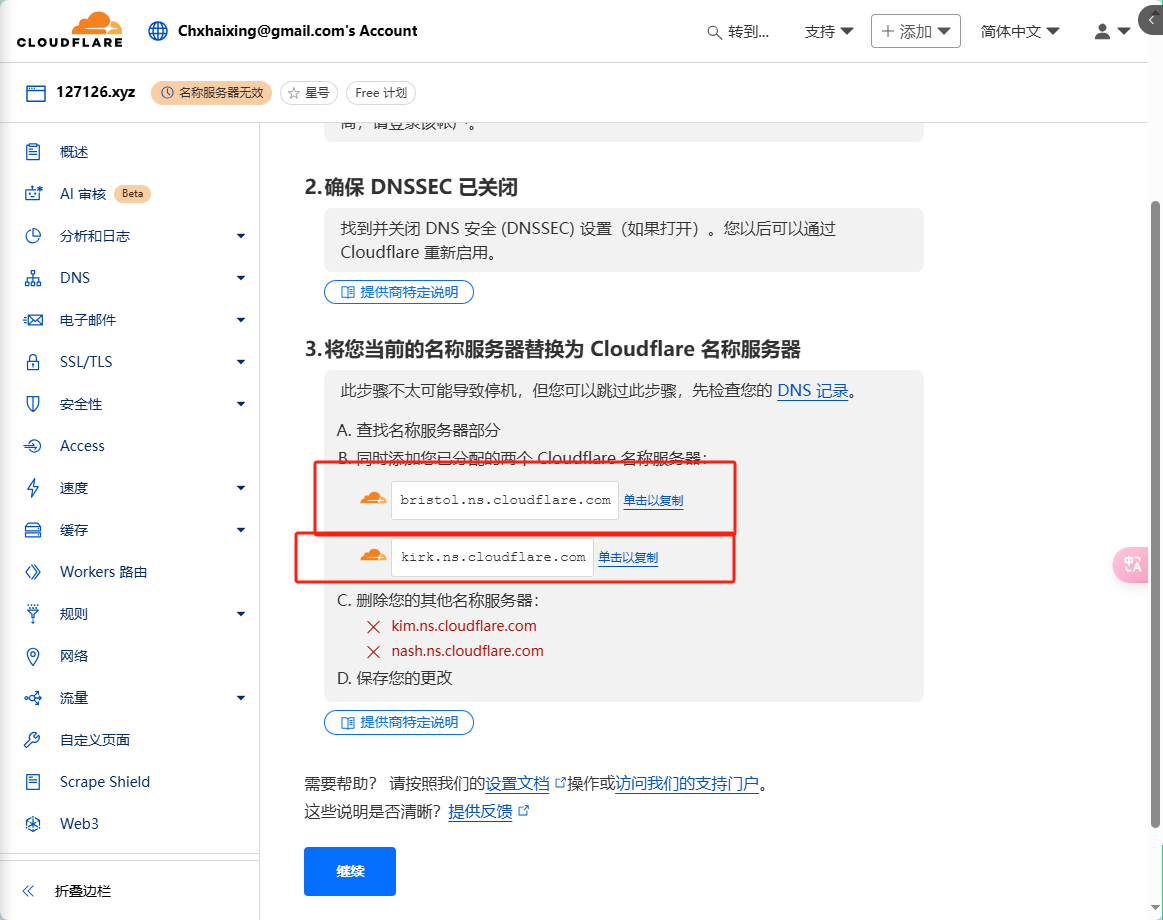This screenshot has height=920, width=1163.
Task: Expand the 规则 submenu arrow
Action: point(240,614)
